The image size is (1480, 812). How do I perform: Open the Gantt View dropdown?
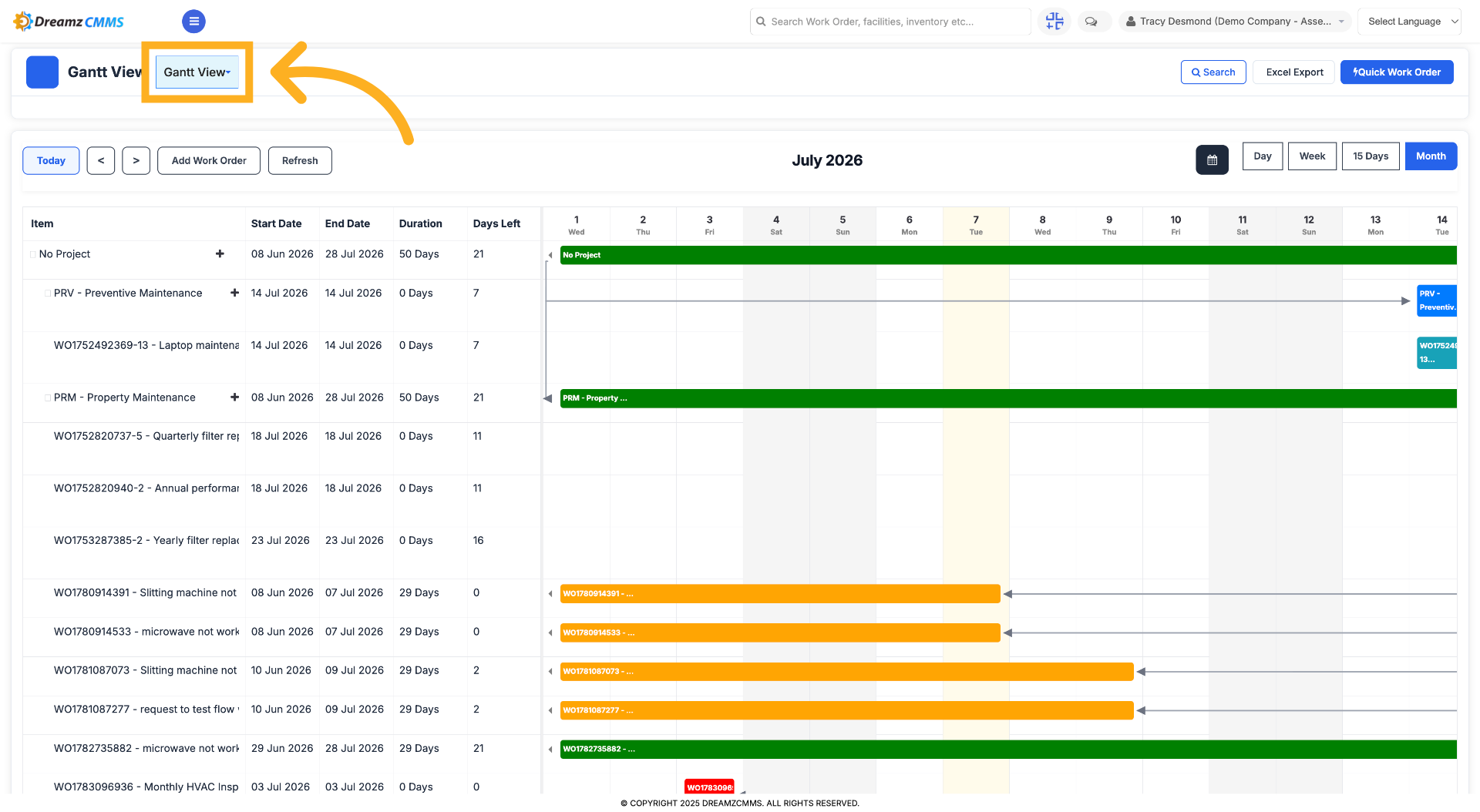tap(197, 72)
